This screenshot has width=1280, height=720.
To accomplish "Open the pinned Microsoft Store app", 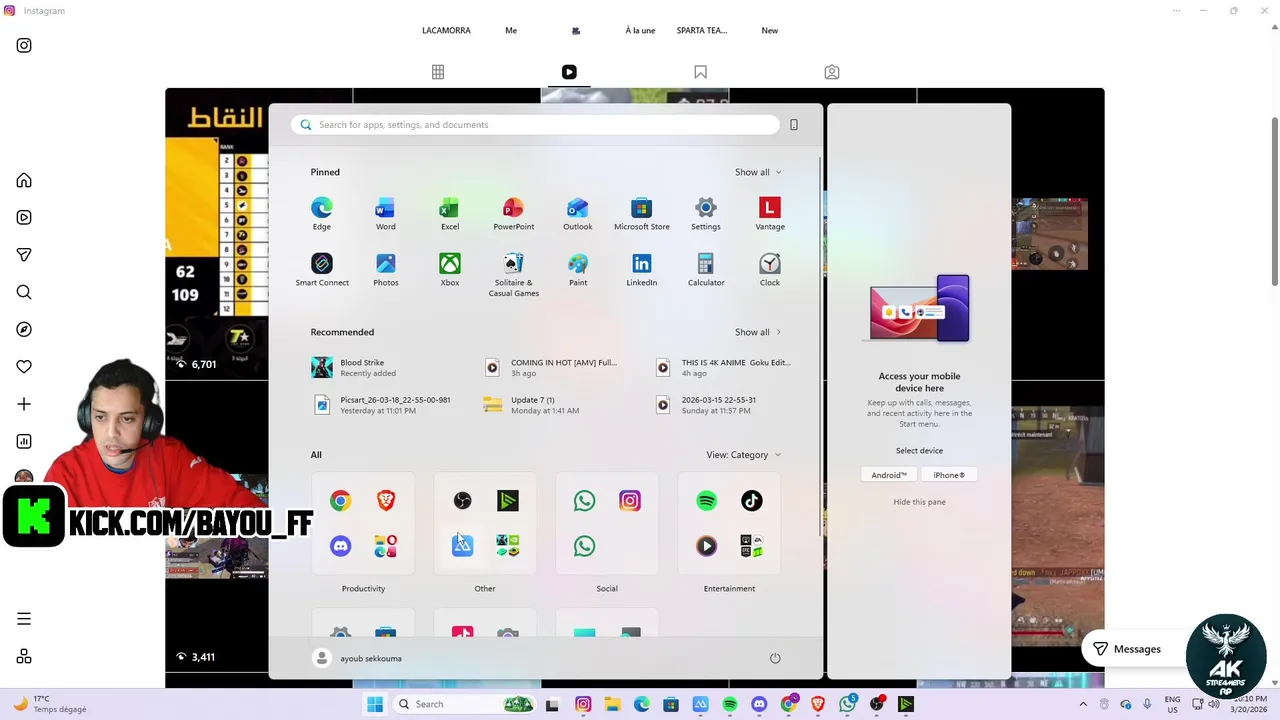I will pos(641,213).
